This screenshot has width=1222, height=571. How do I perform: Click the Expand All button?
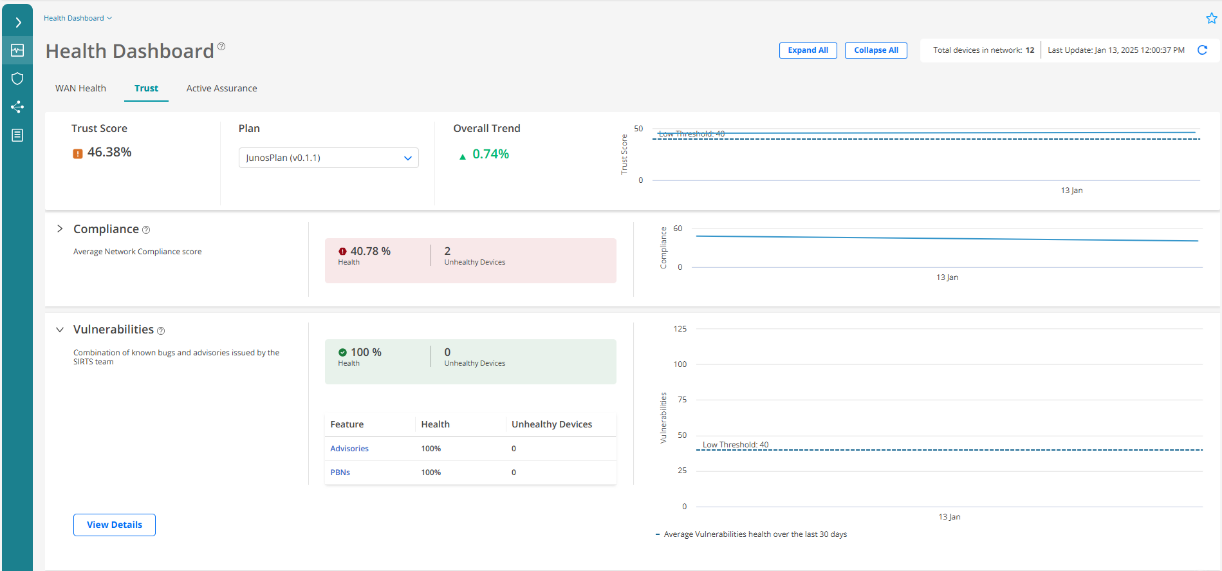pyautogui.click(x=807, y=50)
